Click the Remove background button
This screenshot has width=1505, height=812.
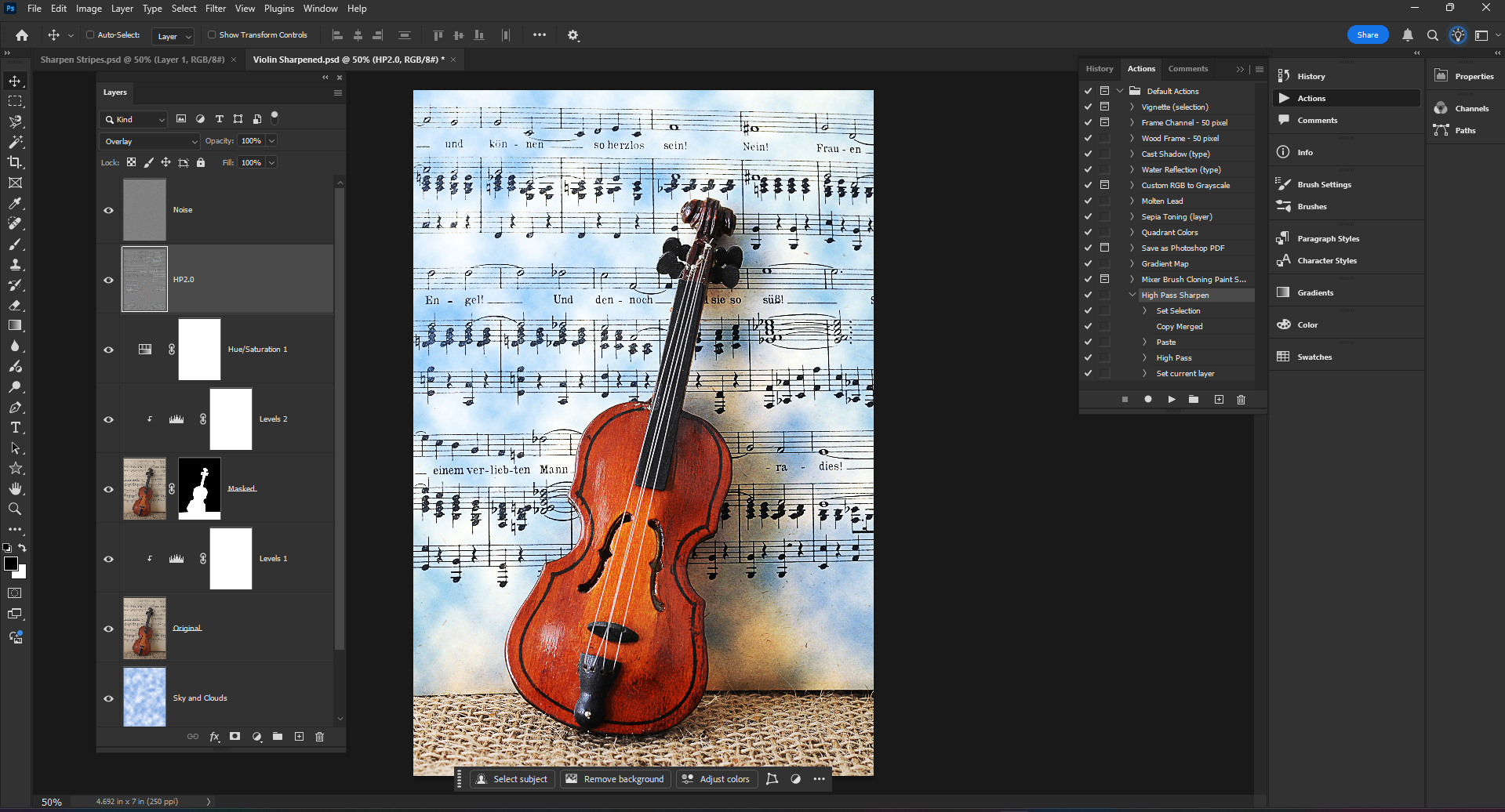pos(616,779)
